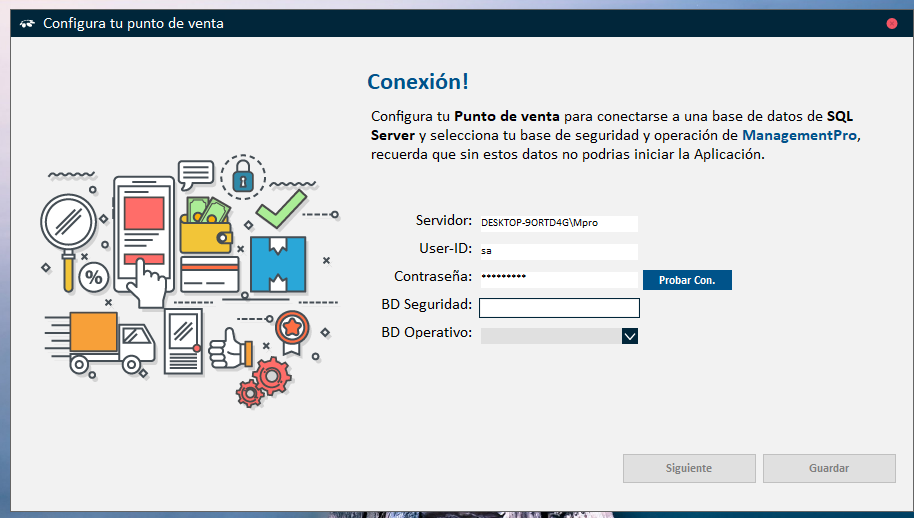Screen dimensions: 914x518
Task: Click the green wallet with cash icon
Action: tap(206, 225)
